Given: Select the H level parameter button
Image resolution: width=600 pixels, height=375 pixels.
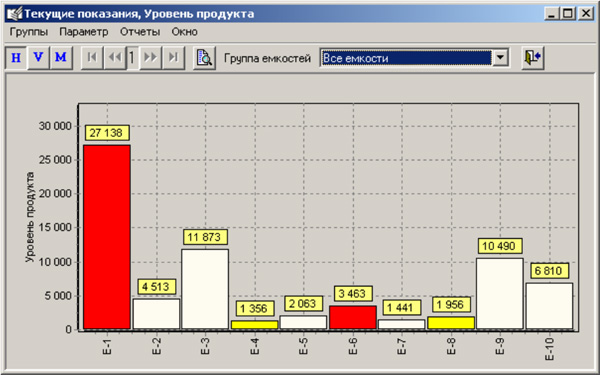Looking at the screenshot, I should point(16,57).
